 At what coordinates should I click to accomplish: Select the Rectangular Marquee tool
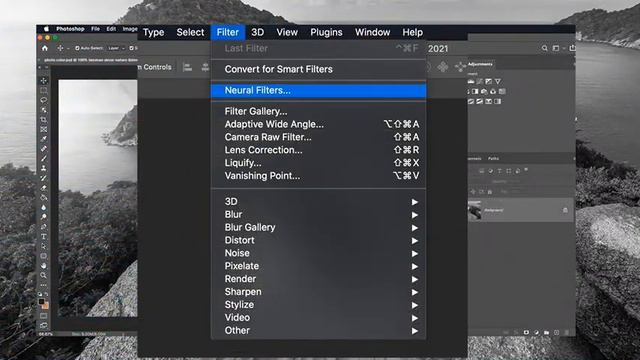click(x=44, y=90)
